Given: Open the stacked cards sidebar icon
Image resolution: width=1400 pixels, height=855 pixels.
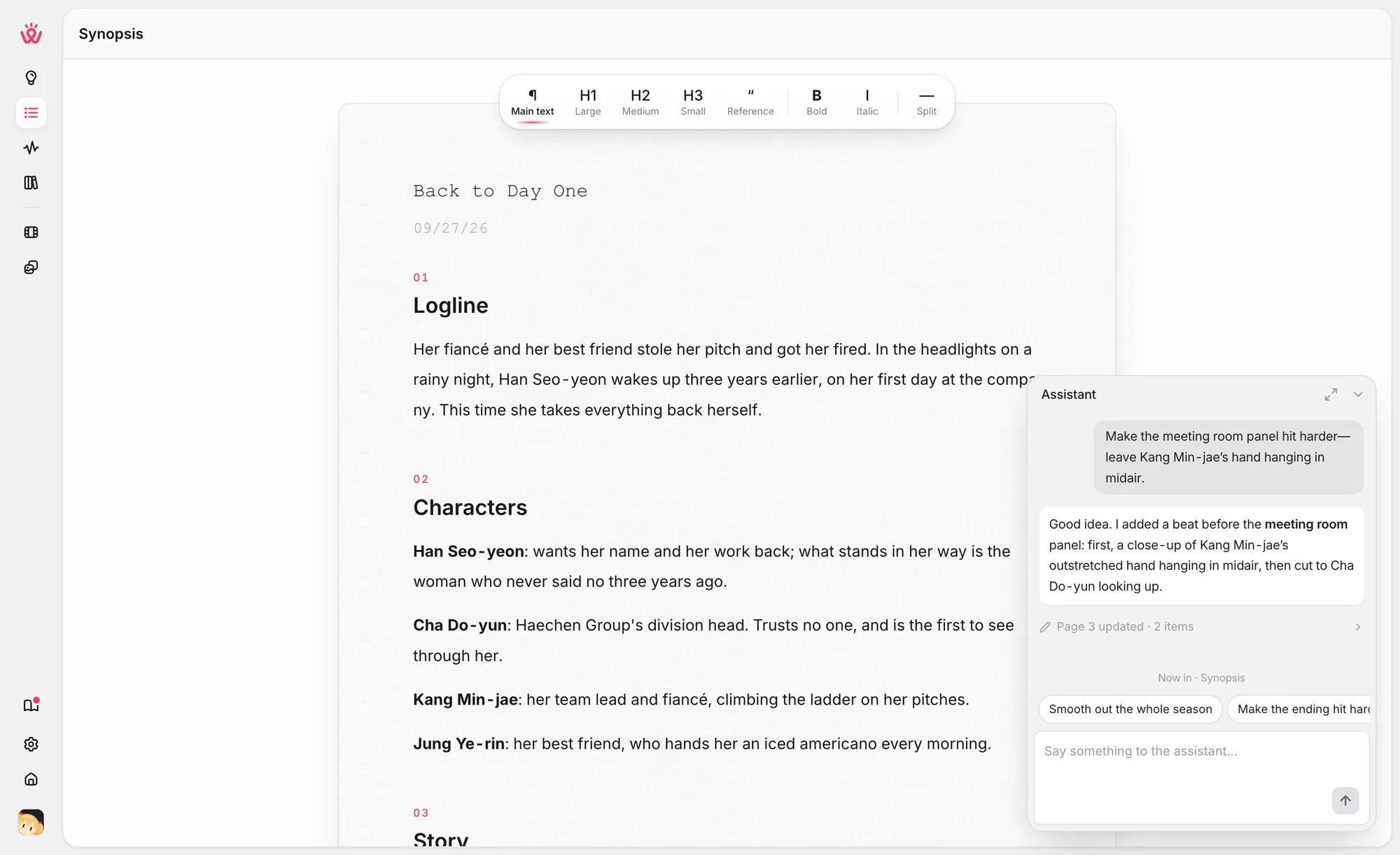Looking at the screenshot, I should point(31,267).
